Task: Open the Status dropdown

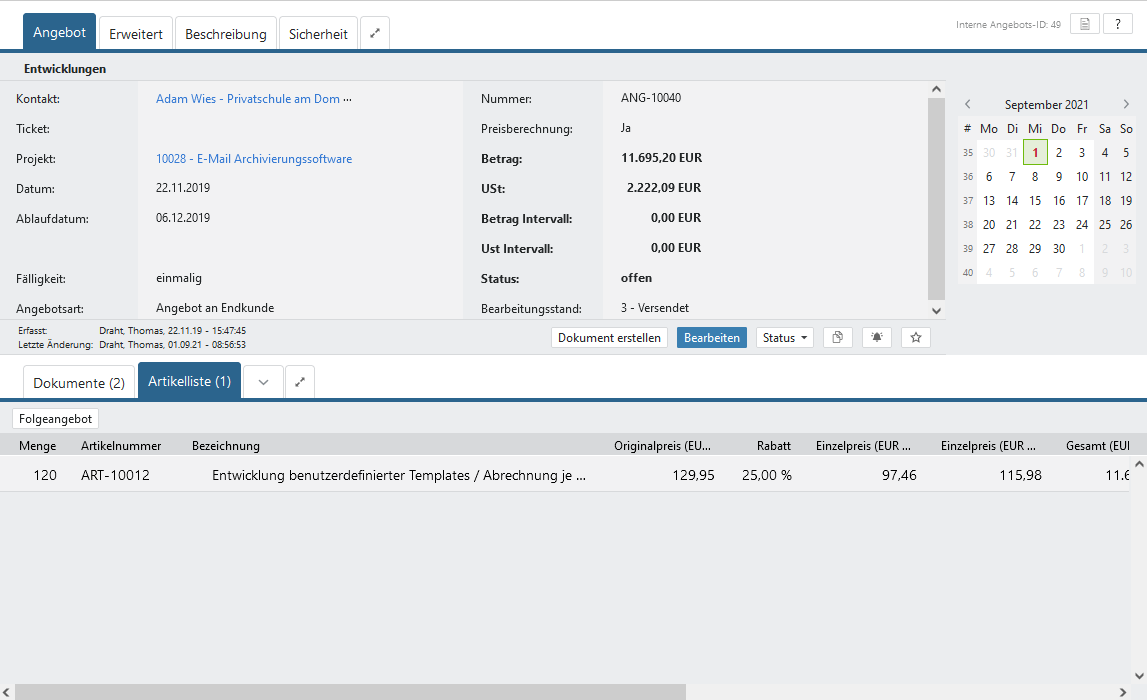Action: [784, 338]
